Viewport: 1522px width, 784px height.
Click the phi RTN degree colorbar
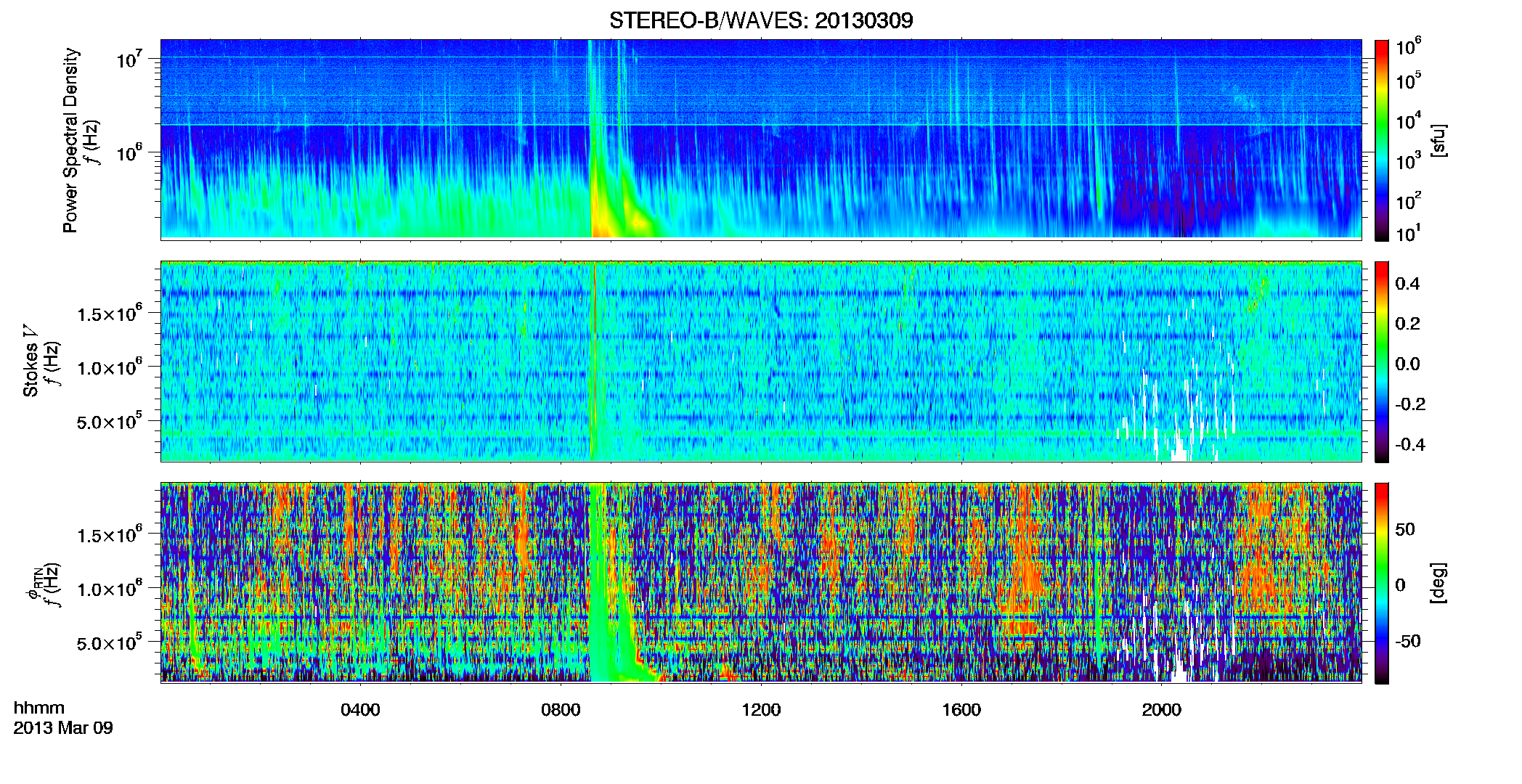tap(1382, 584)
